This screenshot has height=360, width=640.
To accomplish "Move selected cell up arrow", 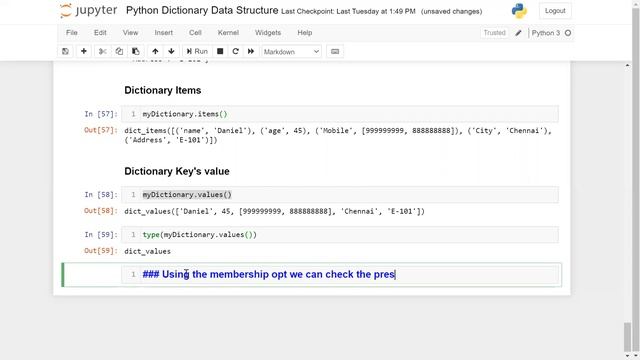I will pos(155,51).
